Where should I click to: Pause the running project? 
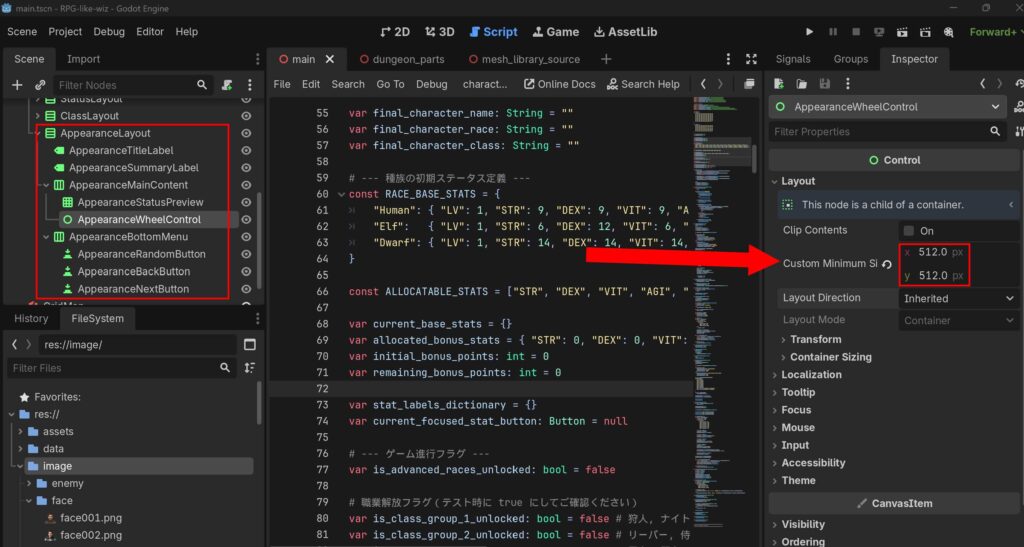coord(833,31)
